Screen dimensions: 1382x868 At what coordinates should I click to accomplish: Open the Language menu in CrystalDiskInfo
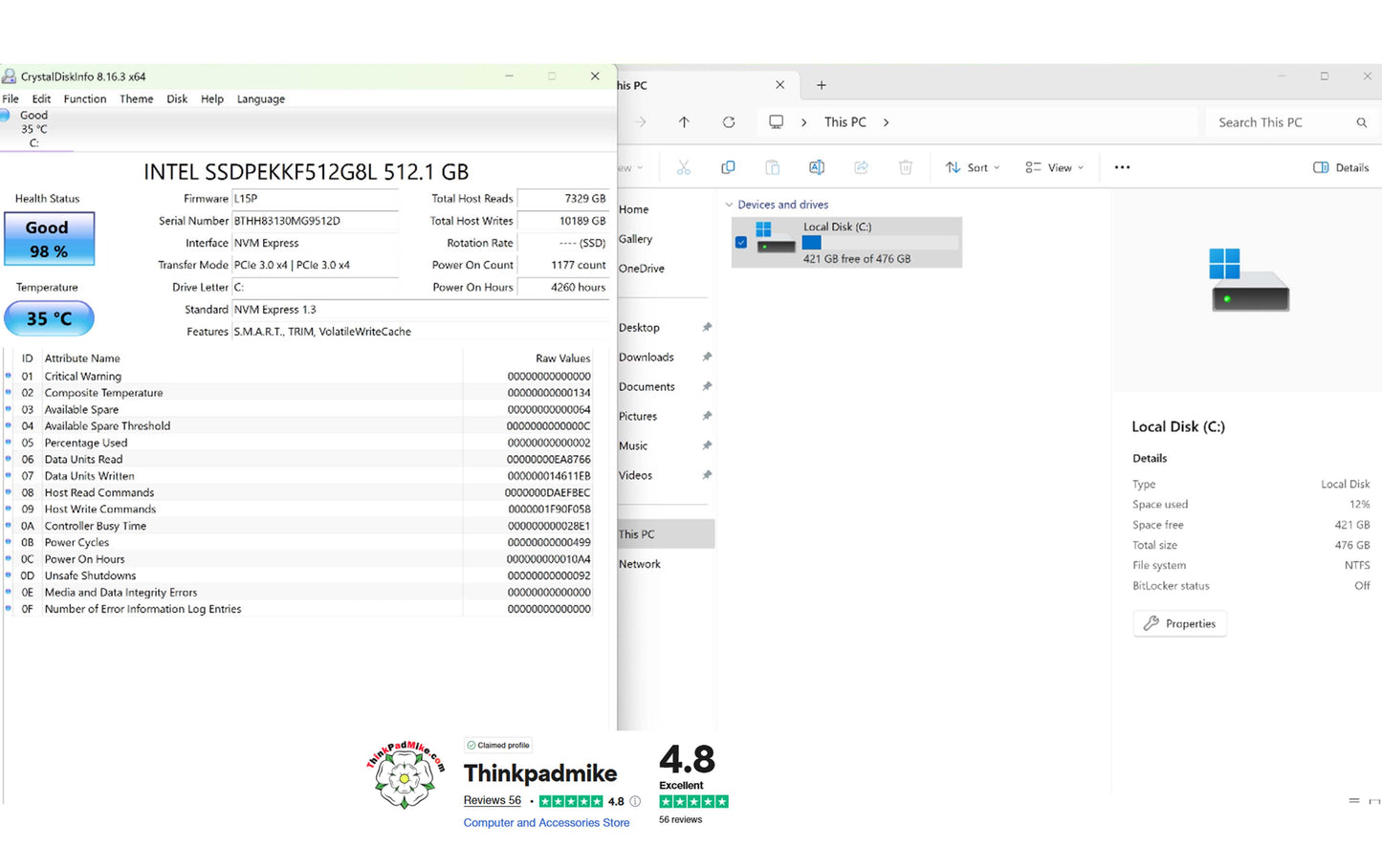(x=261, y=99)
